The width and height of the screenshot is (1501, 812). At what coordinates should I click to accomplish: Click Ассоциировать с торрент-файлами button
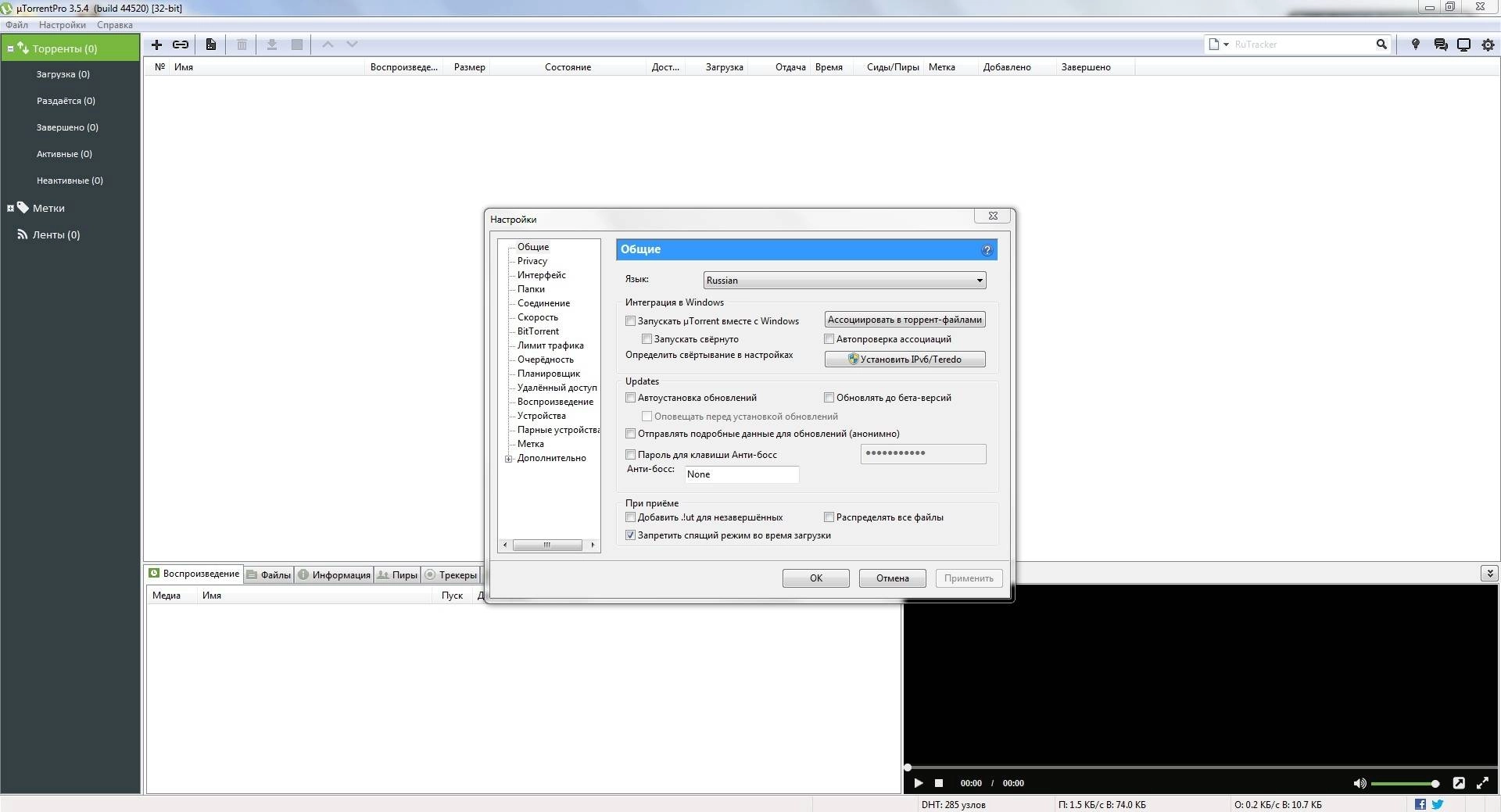point(905,320)
